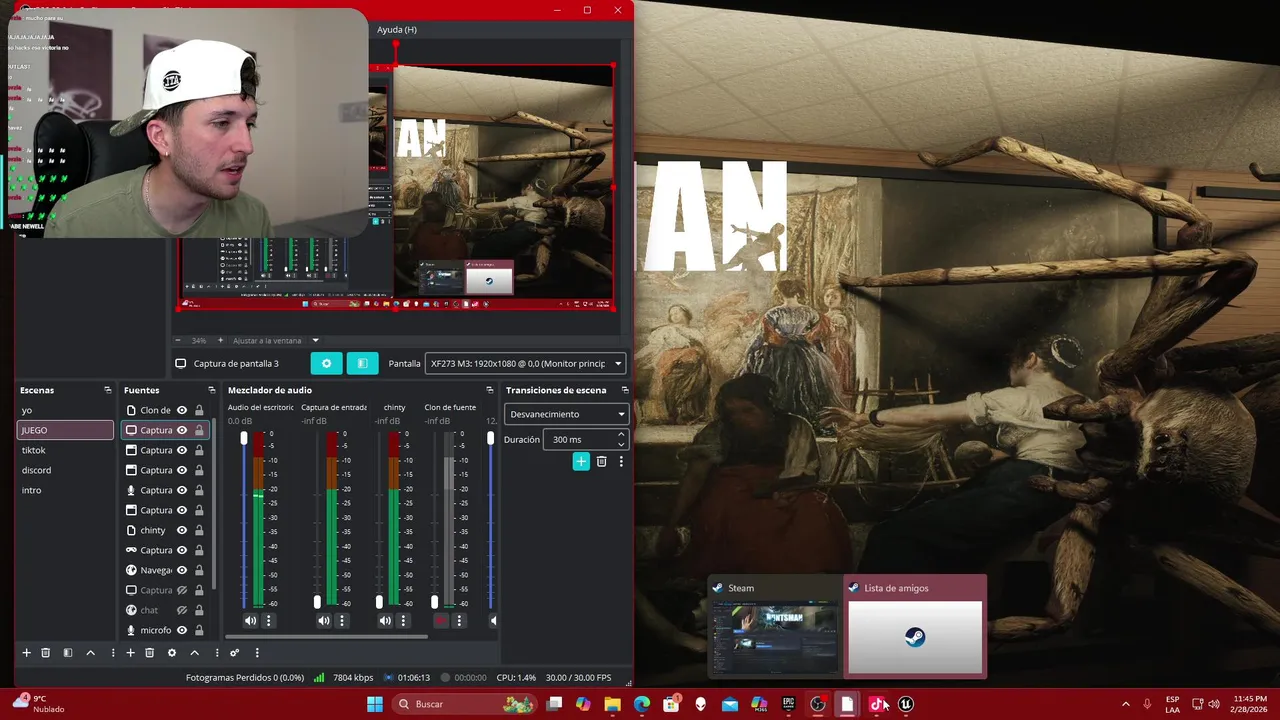Open source properties gear in Fuentes toolbar
Image resolution: width=1280 pixels, height=720 pixels.
tap(172, 653)
